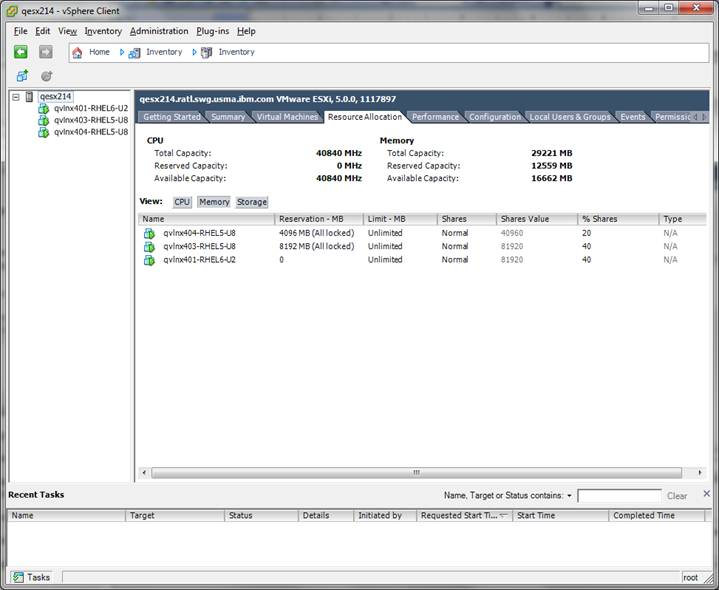Viewport: 719px width, 590px height.
Task: Click the '8192 MB (All locked)' reservation cell
Action: pos(316,246)
